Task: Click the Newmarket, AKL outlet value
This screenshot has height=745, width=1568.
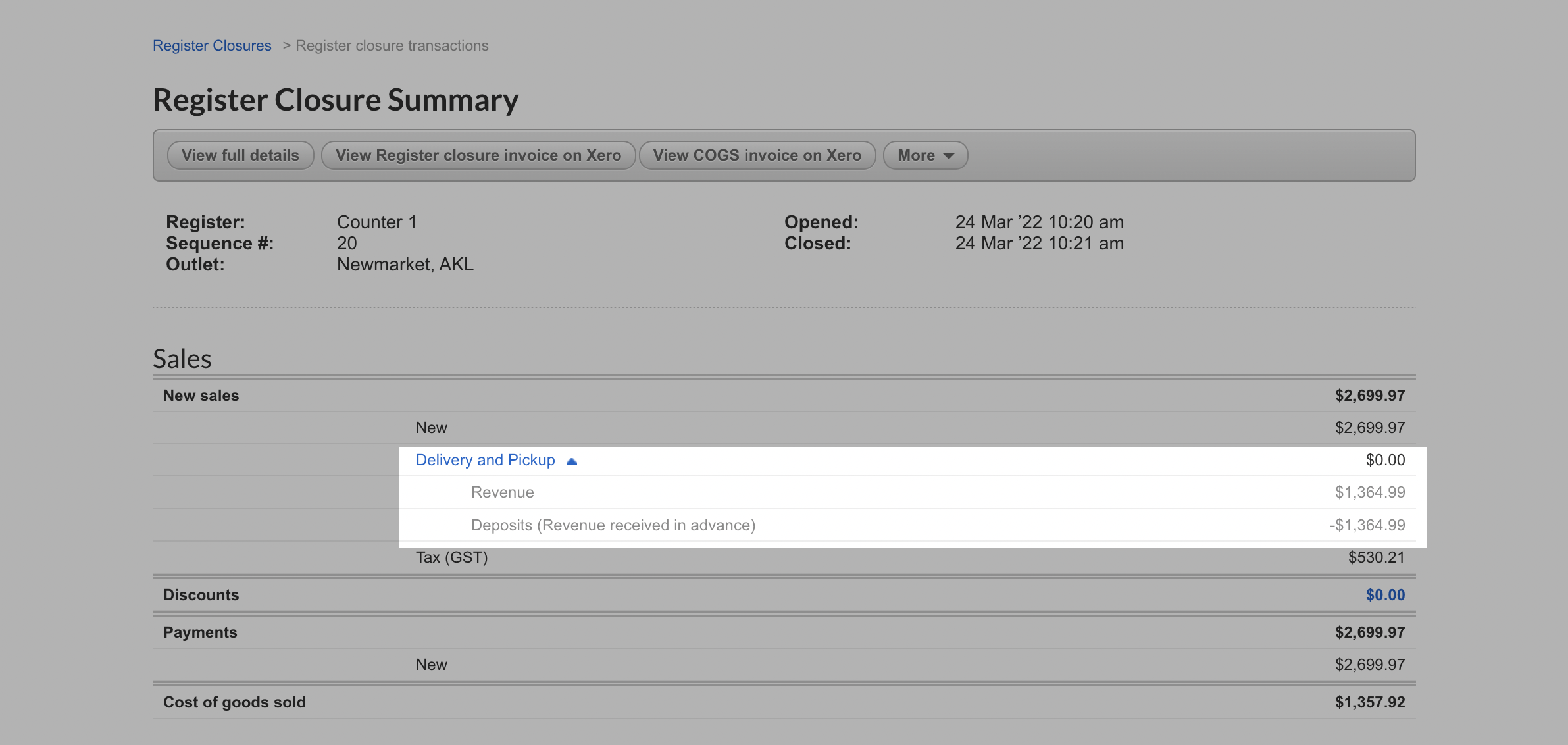Action: pyautogui.click(x=405, y=264)
